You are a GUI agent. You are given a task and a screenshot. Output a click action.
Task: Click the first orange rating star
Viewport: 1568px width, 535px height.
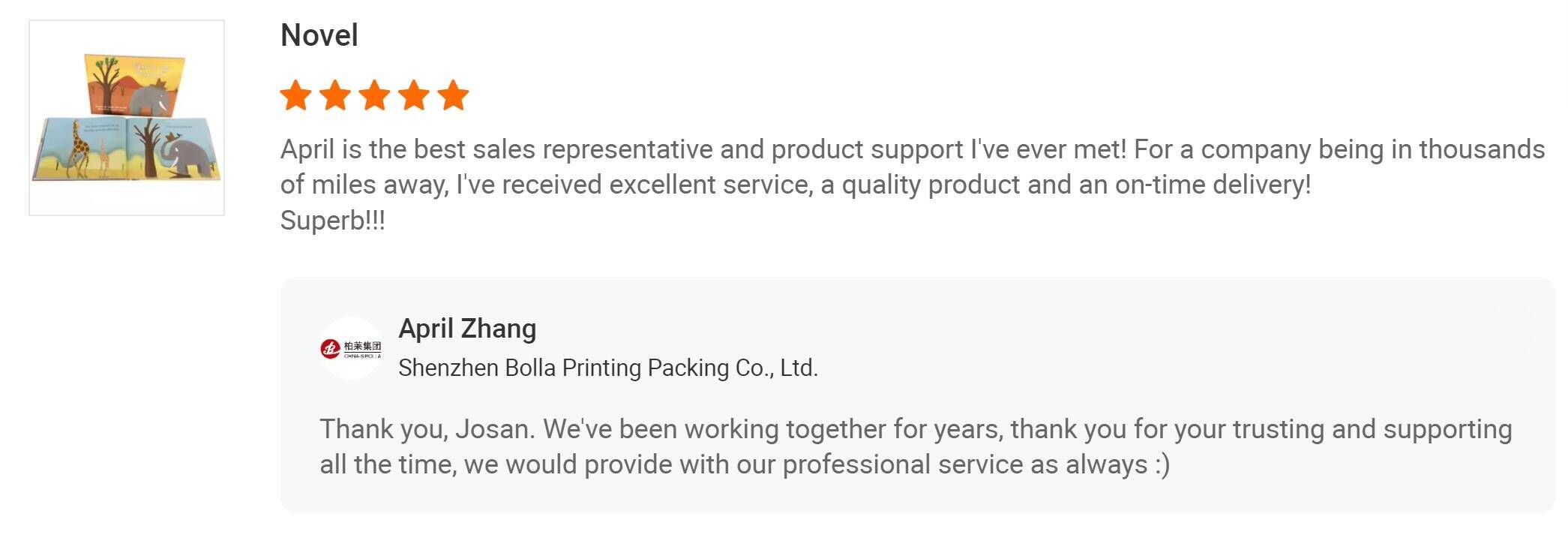click(x=295, y=96)
